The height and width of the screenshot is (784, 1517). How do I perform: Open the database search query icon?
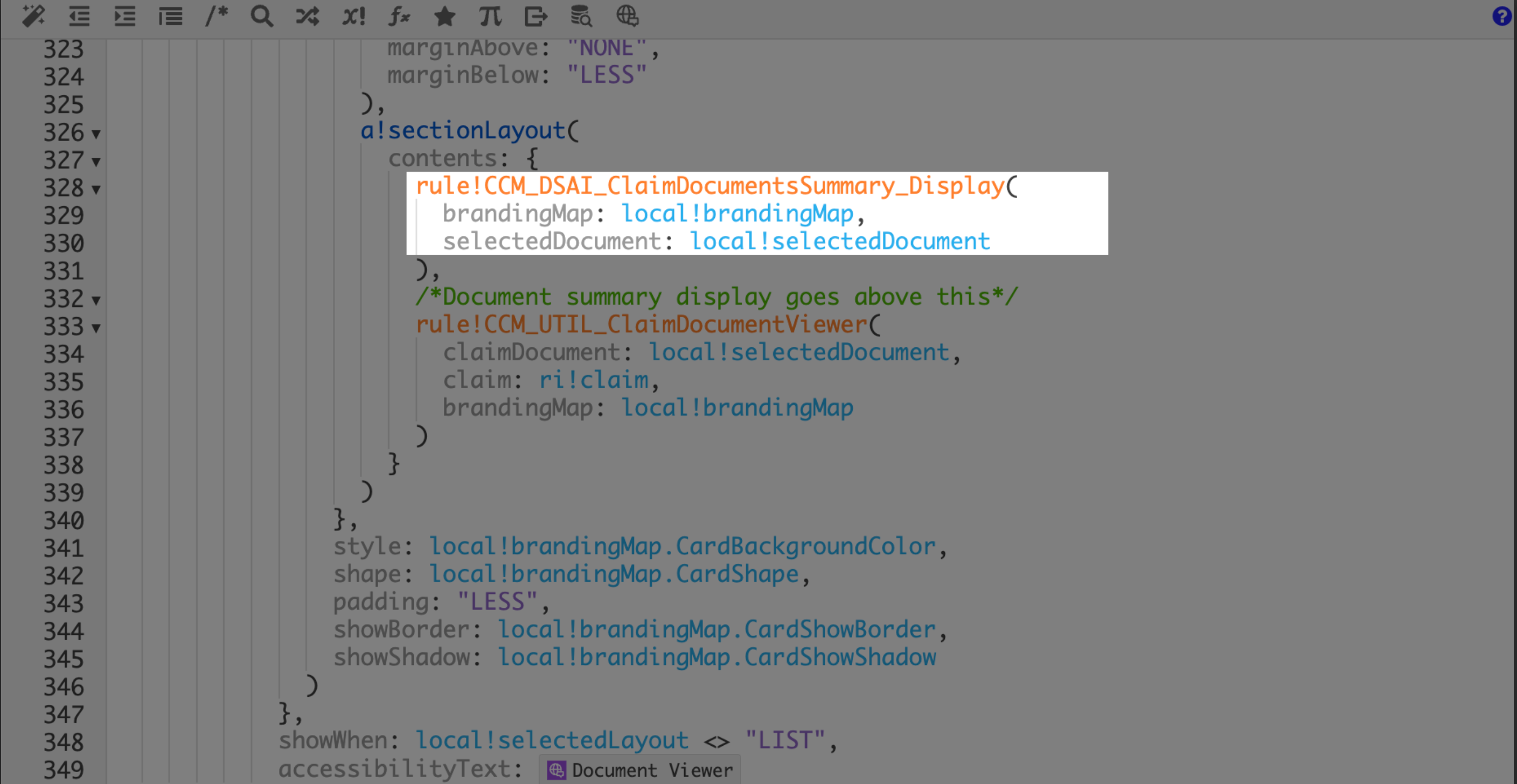click(581, 16)
